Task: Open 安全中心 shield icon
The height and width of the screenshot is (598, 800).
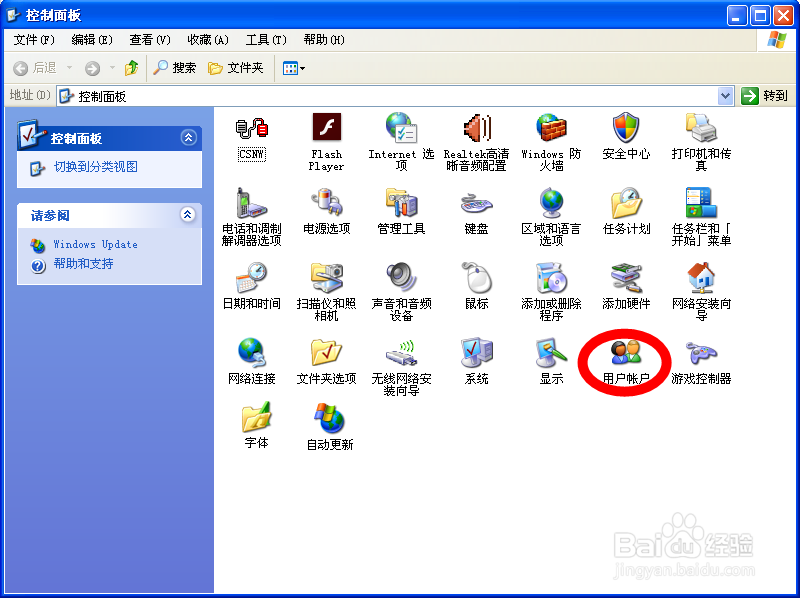Action: click(626, 128)
